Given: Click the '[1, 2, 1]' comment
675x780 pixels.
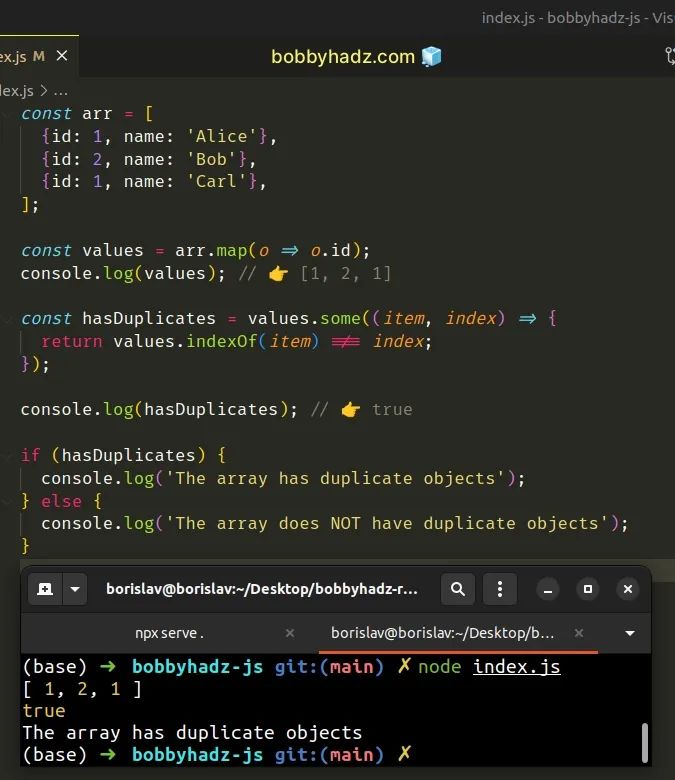Looking at the screenshot, I should (x=346, y=274).
